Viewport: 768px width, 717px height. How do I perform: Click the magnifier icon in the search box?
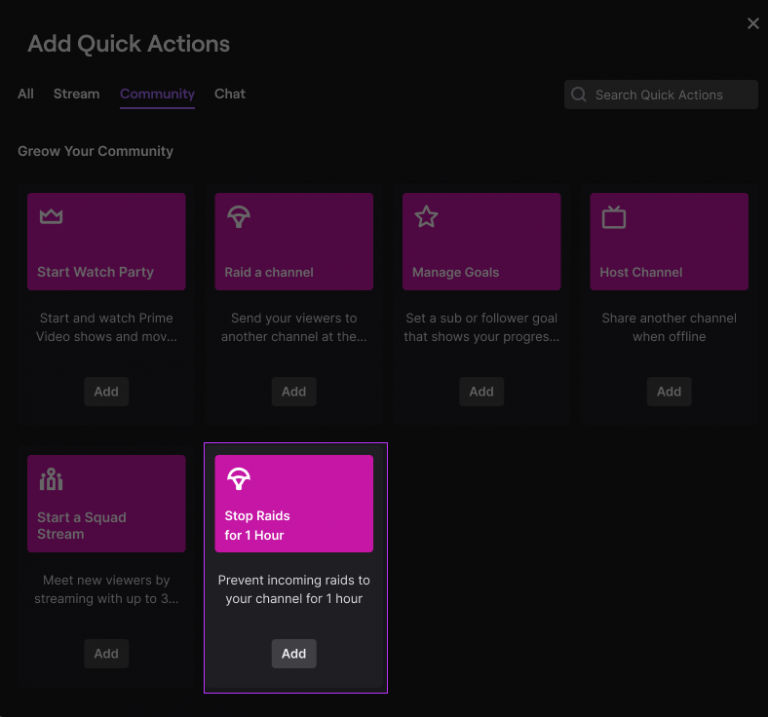pos(579,95)
